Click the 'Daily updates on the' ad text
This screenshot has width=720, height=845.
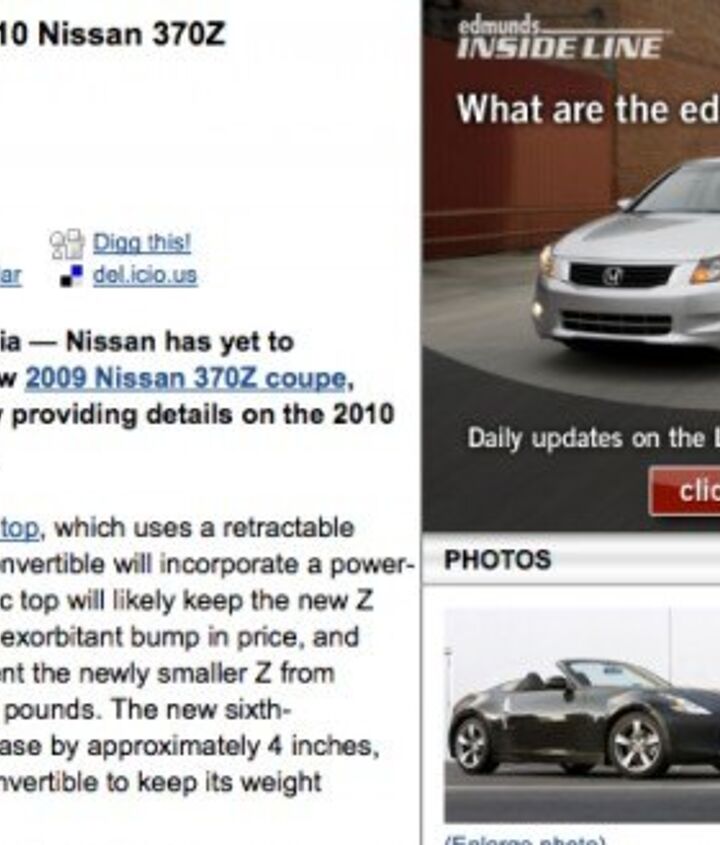click(586, 438)
